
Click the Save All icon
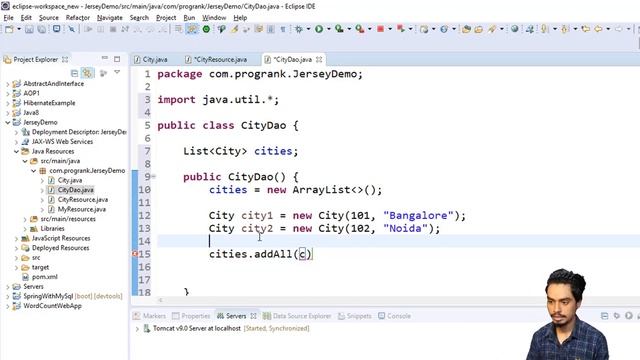(x=42, y=29)
